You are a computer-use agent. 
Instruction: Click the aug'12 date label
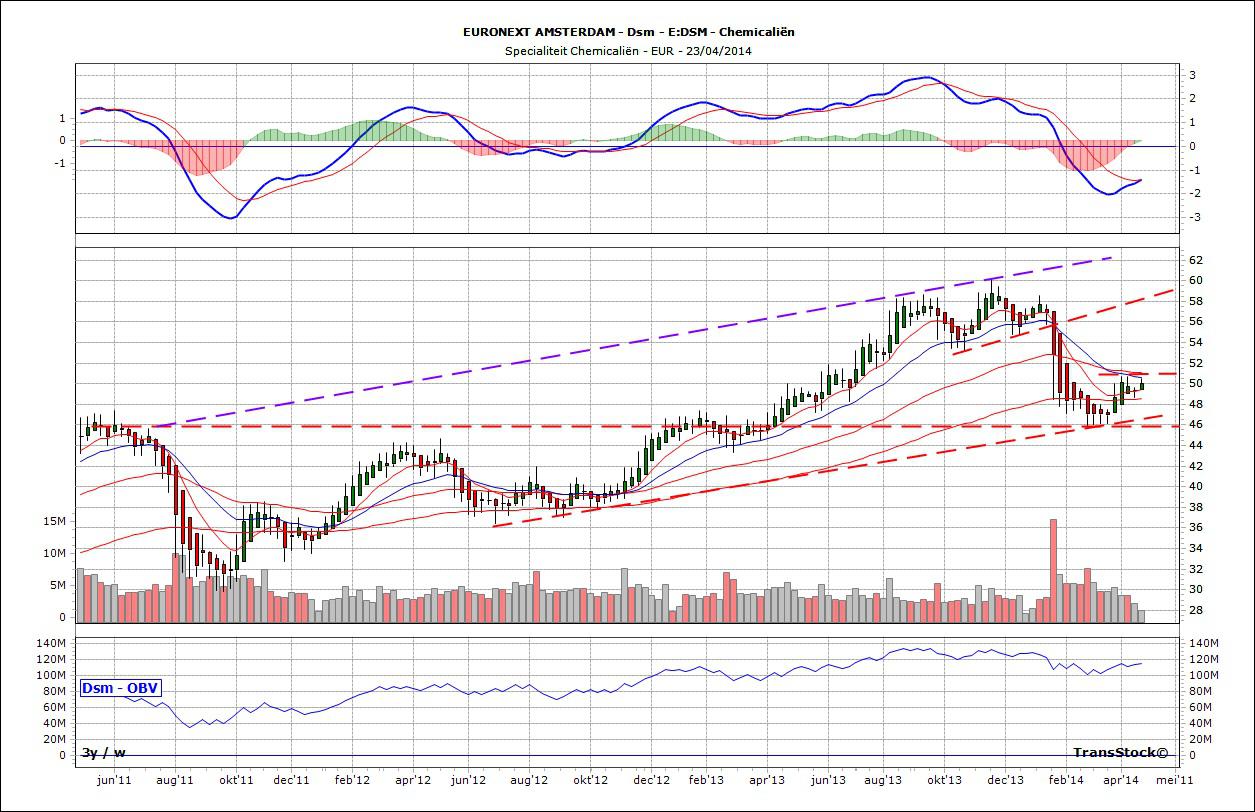click(530, 779)
